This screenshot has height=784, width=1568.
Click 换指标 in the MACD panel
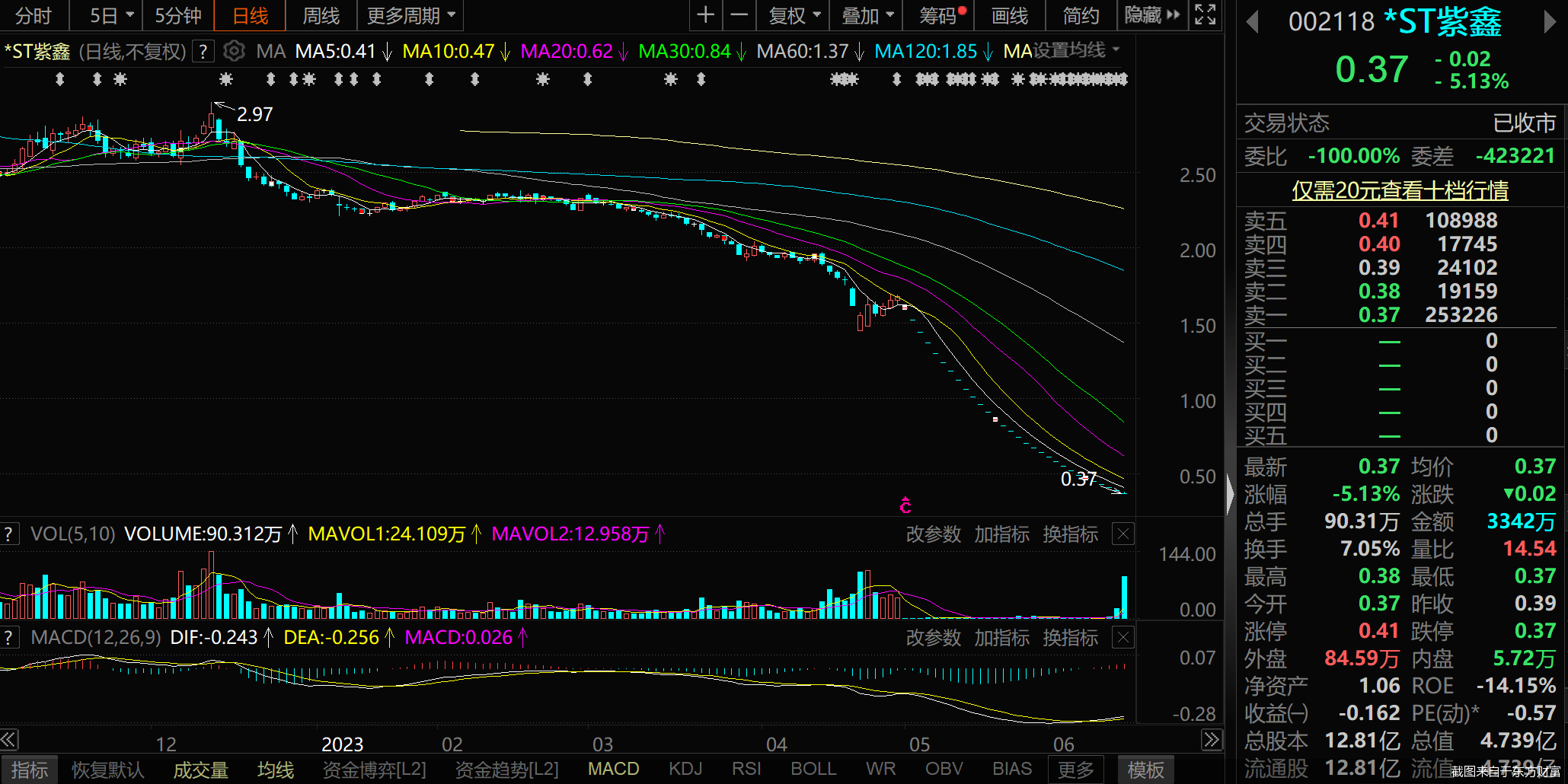pos(1070,638)
